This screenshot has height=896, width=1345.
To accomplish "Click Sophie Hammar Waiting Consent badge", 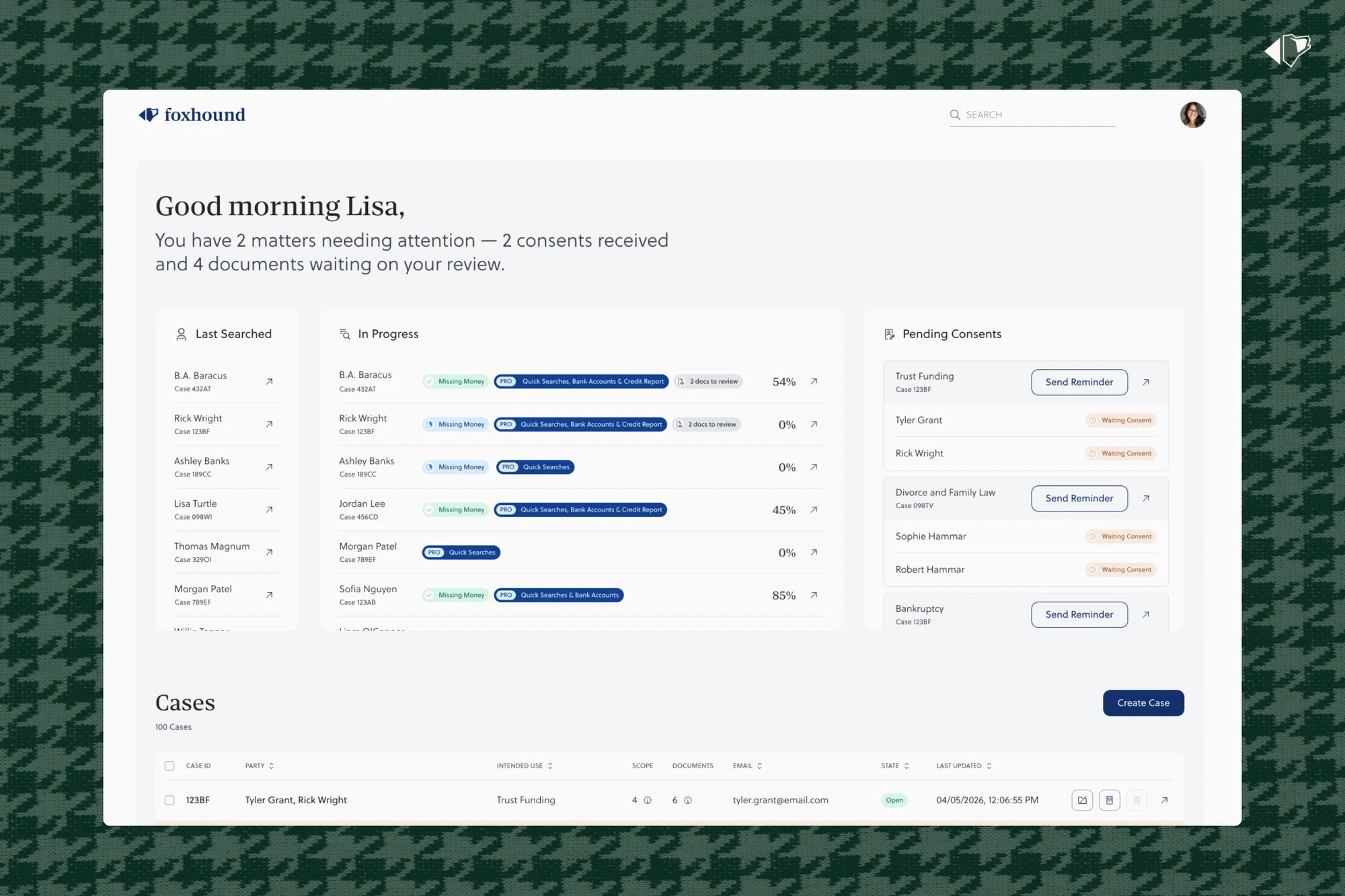I will point(1120,536).
